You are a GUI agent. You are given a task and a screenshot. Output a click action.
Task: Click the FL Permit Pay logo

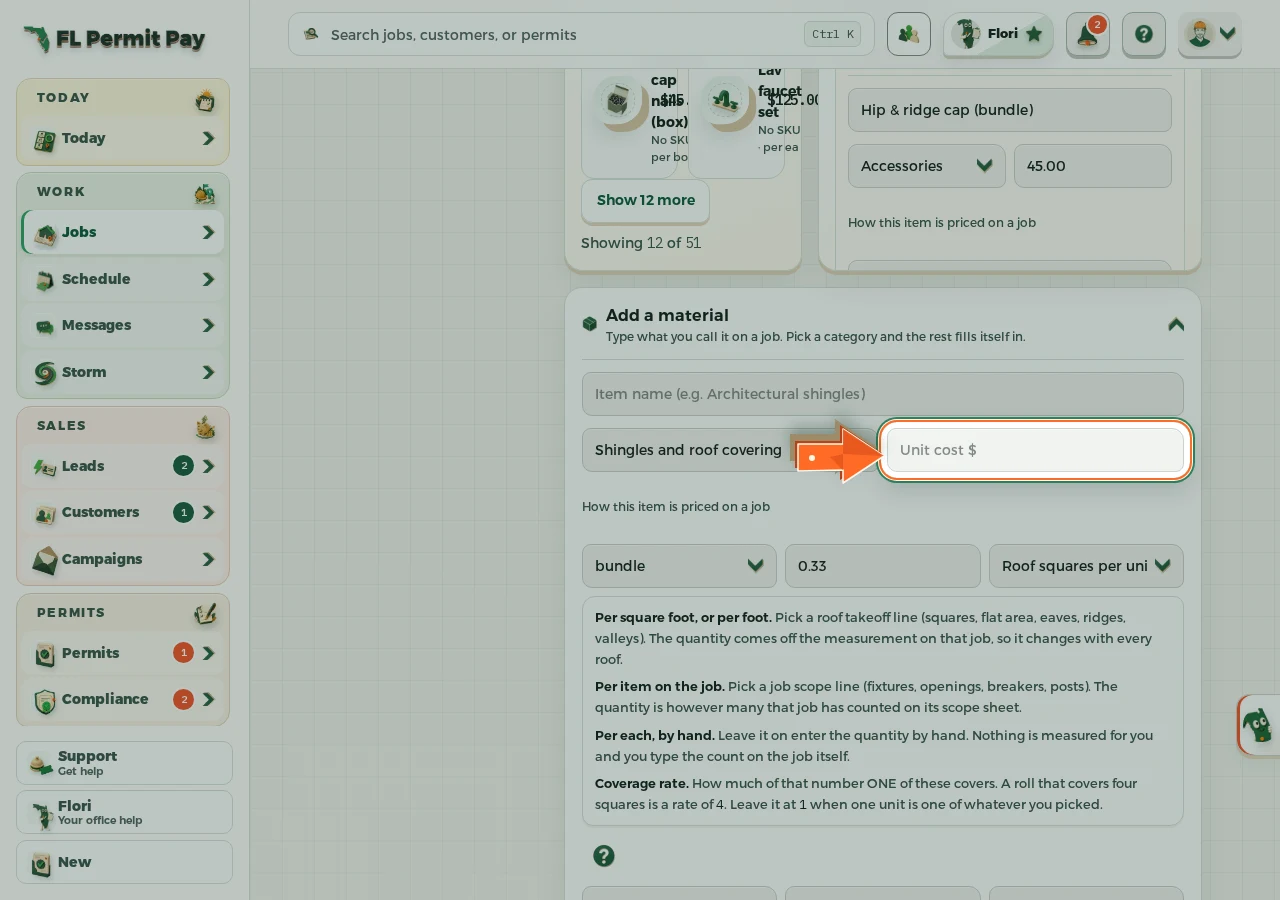coord(114,39)
